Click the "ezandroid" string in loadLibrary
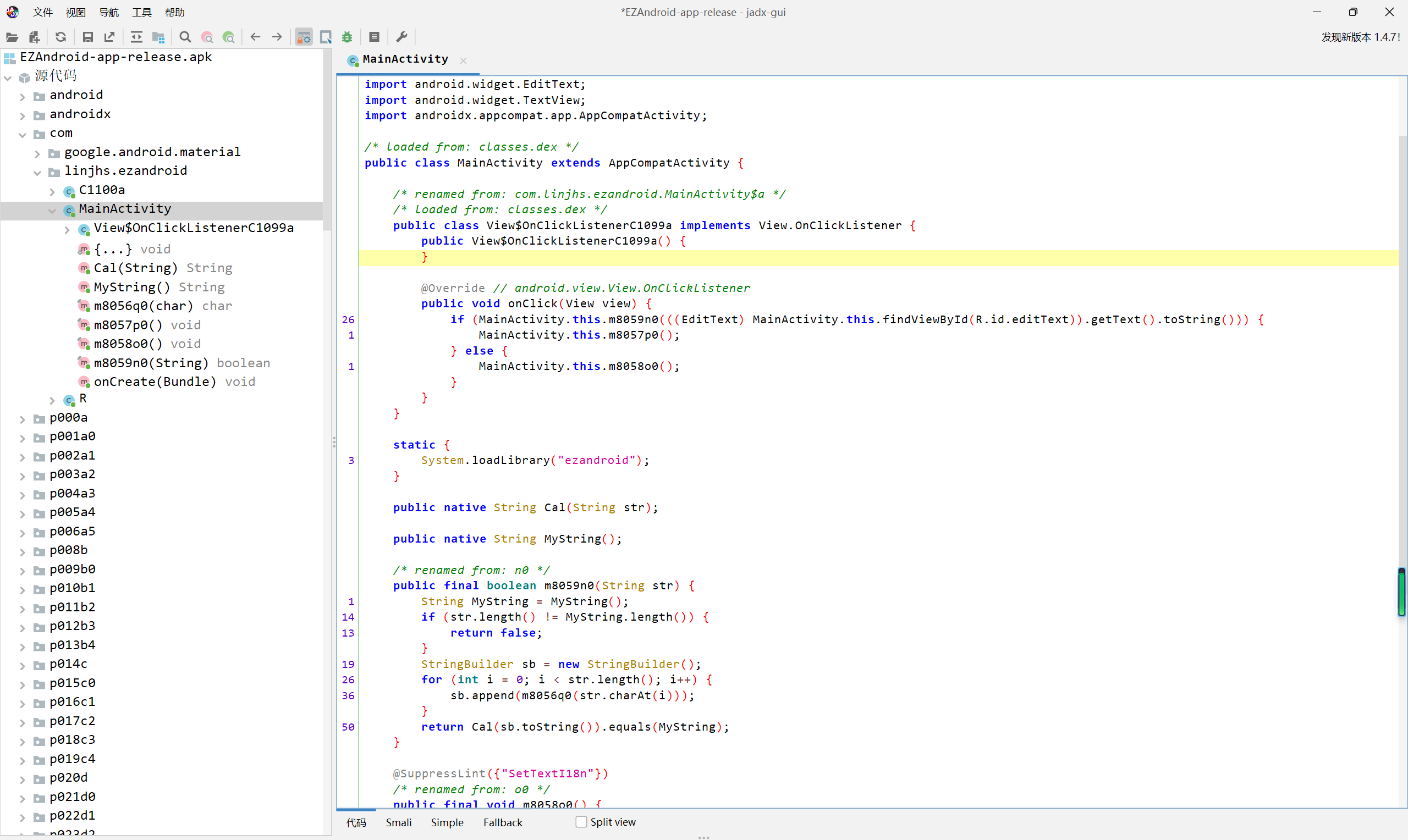The width and height of the screenshot is (1408, 840). click(597, 460)
